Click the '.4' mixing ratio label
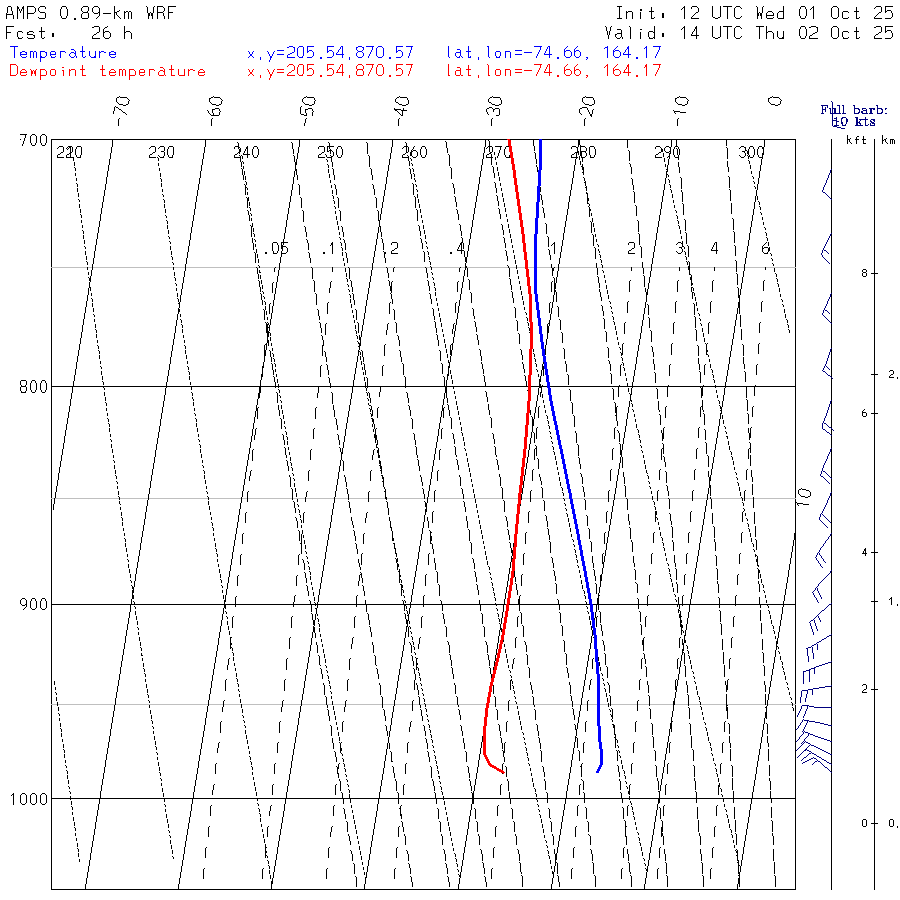 click(457, 249)
